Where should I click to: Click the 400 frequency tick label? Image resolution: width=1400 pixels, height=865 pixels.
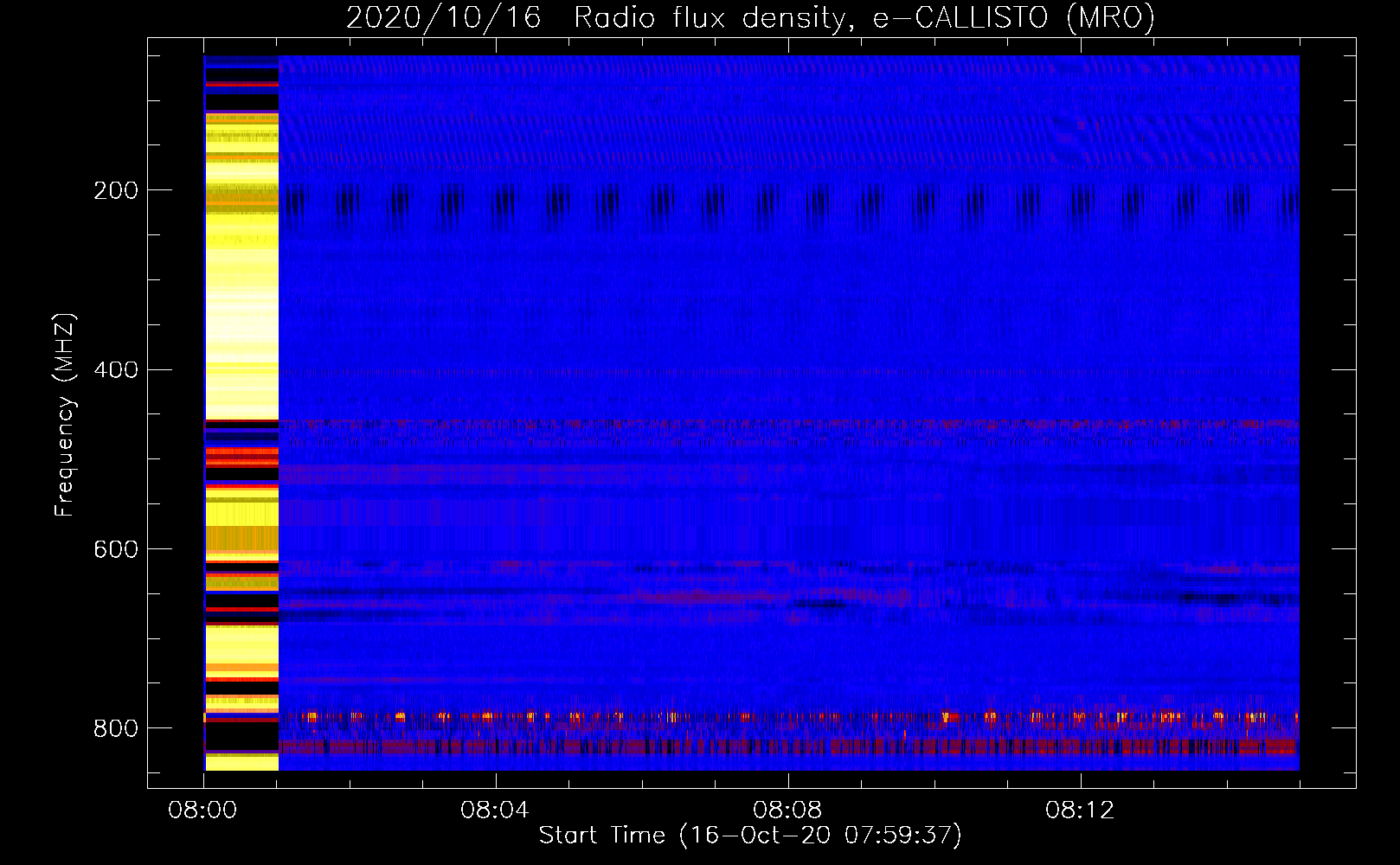pos(115,370)
